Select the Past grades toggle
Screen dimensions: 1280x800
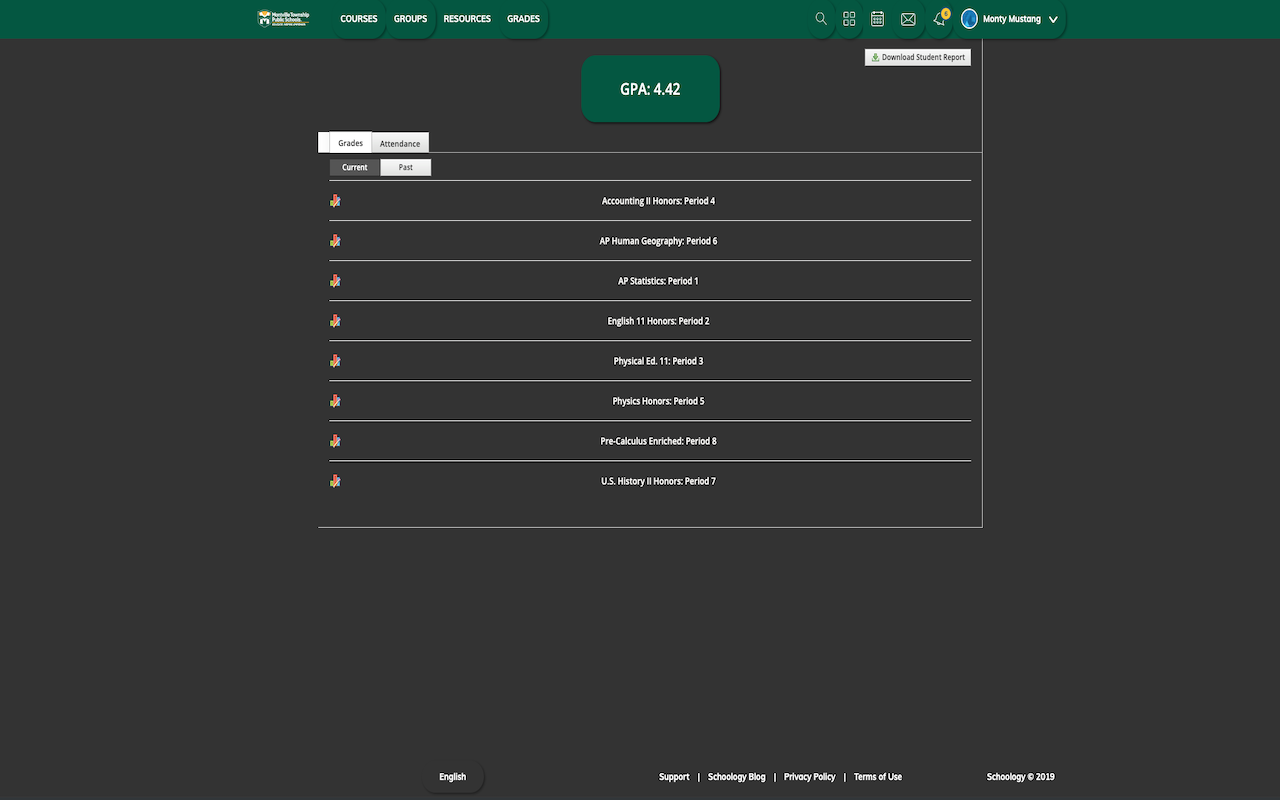click(x=405, y=167)
